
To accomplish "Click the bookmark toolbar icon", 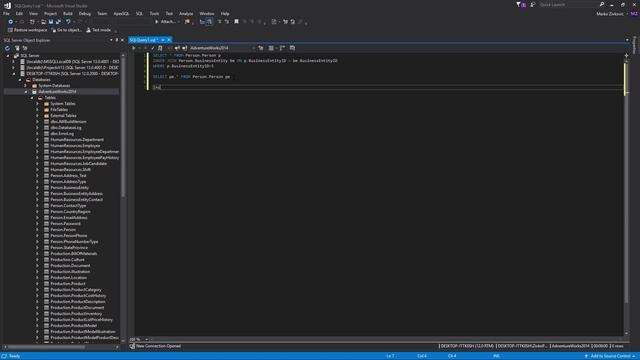I will (x=236, y=22).
